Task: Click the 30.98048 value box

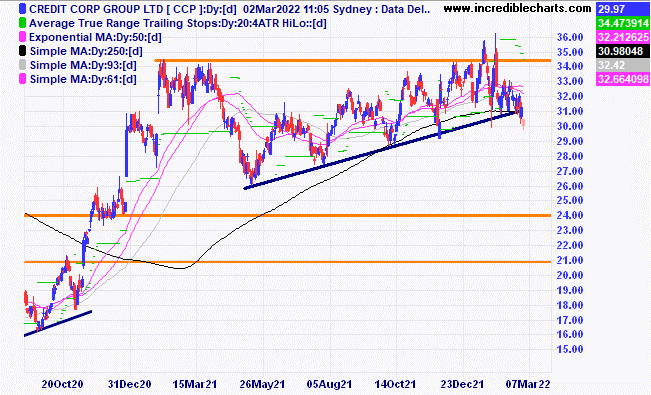Action: pos(623,51)
